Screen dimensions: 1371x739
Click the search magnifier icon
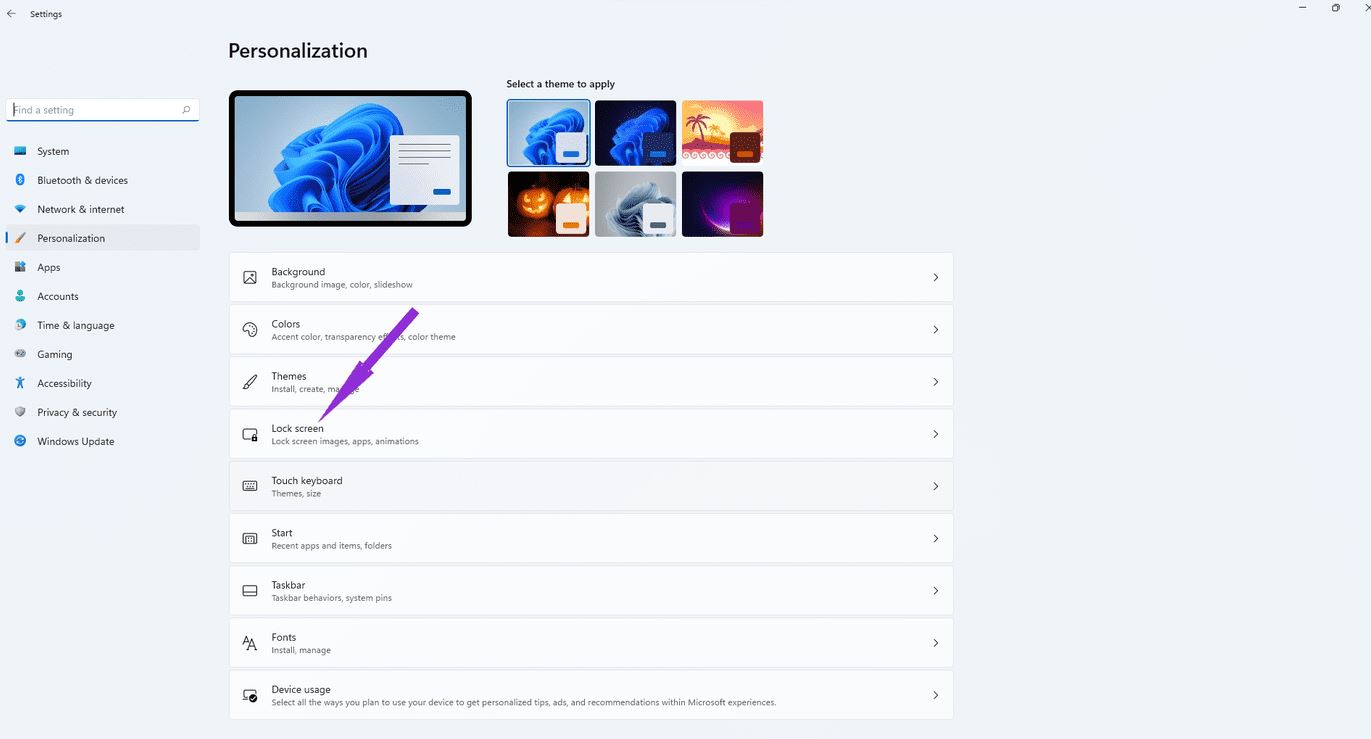click(x=186, y=110)
